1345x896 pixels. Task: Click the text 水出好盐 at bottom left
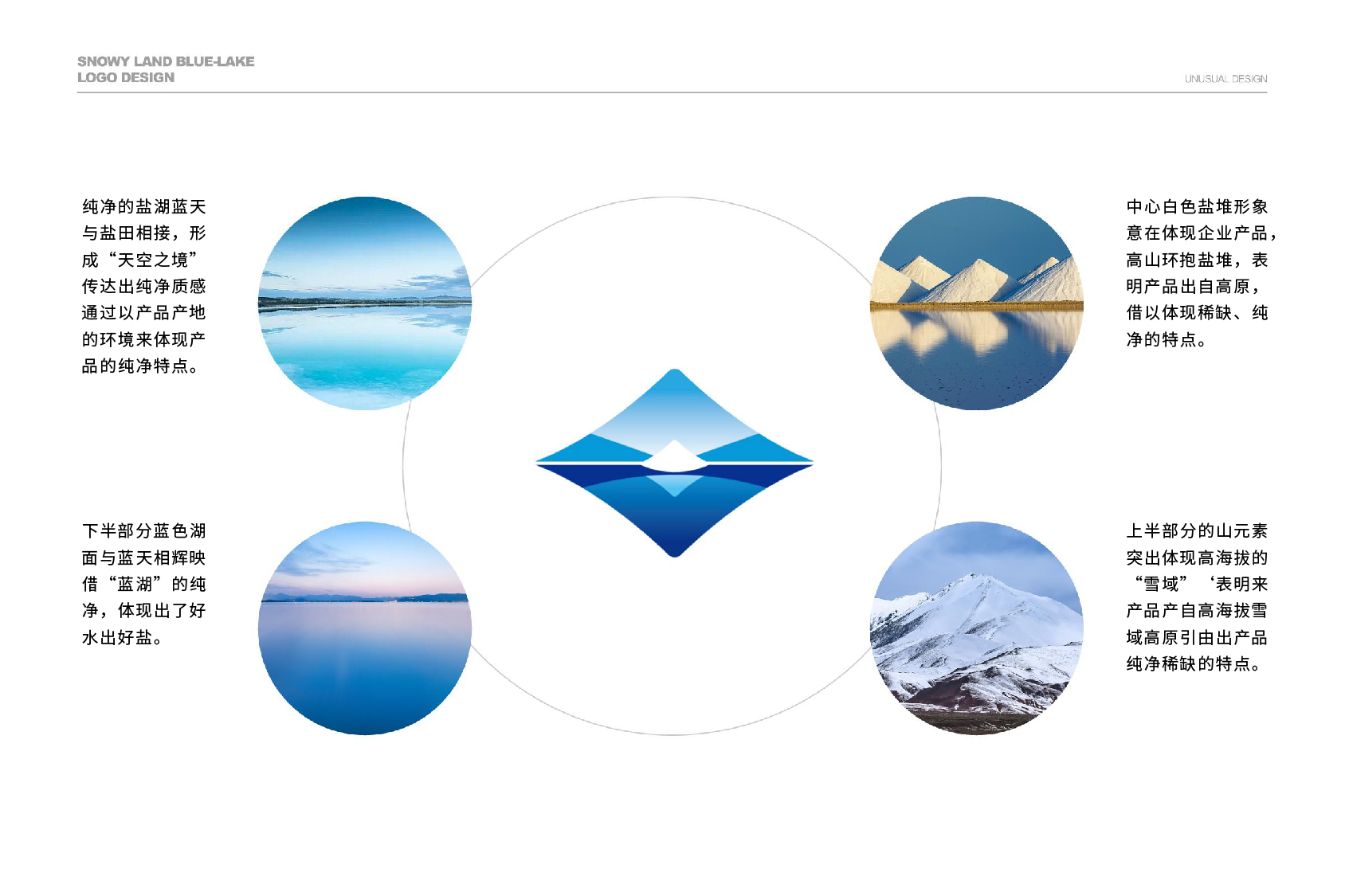coord(117,637)
